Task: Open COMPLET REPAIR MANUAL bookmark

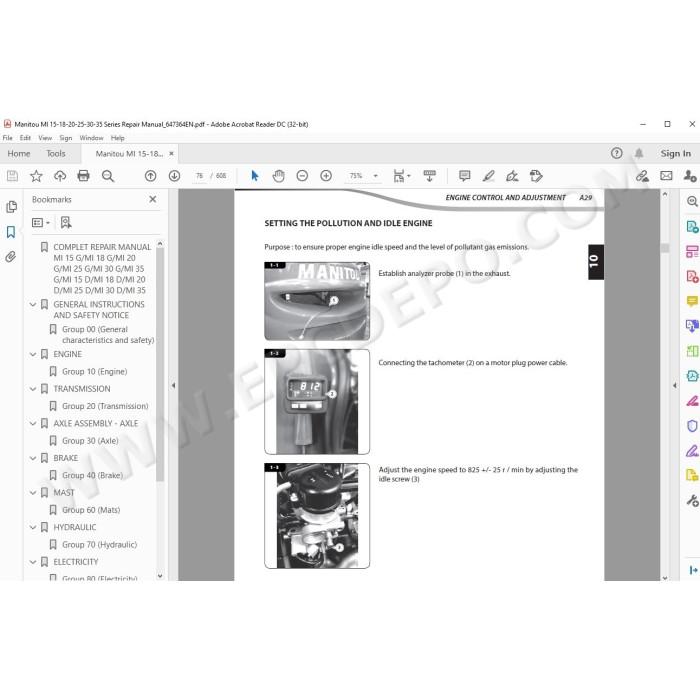Action: [102, 269]
